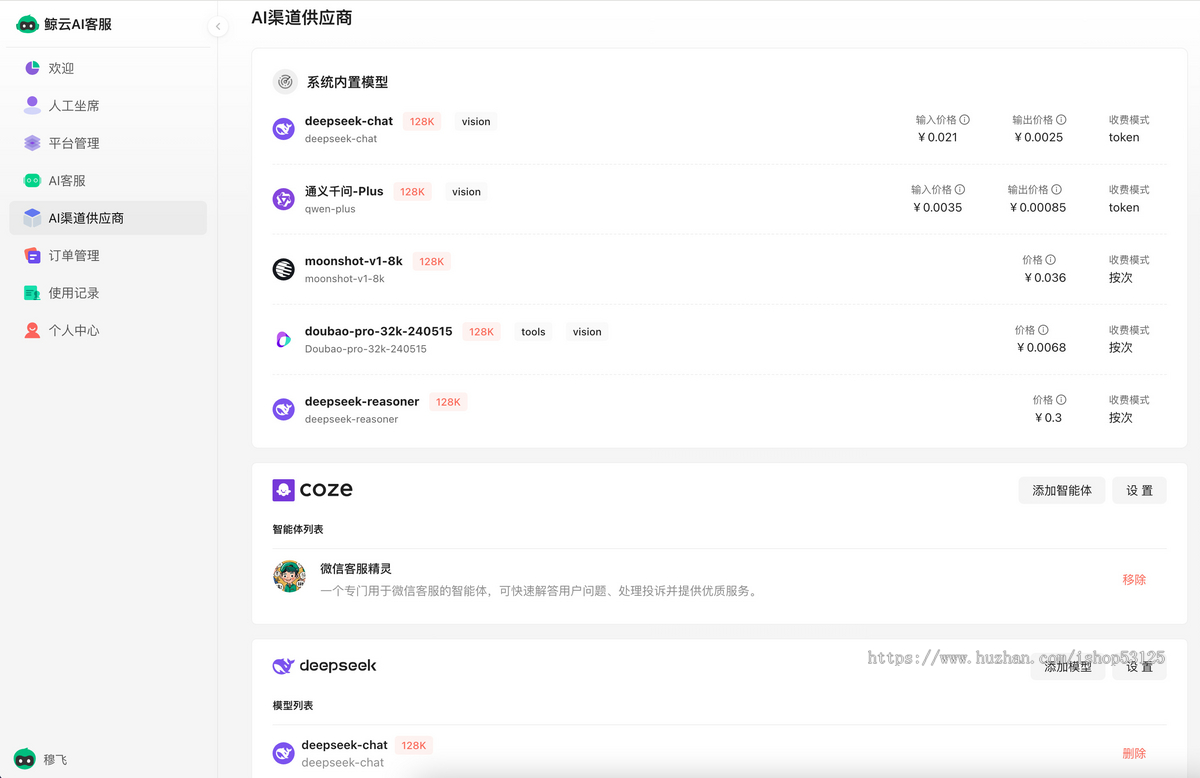Click the ￥0.036 price for moonshot
This screenshot has width=1200, height=778.
pyautogui.click(x=1045, y=278)
